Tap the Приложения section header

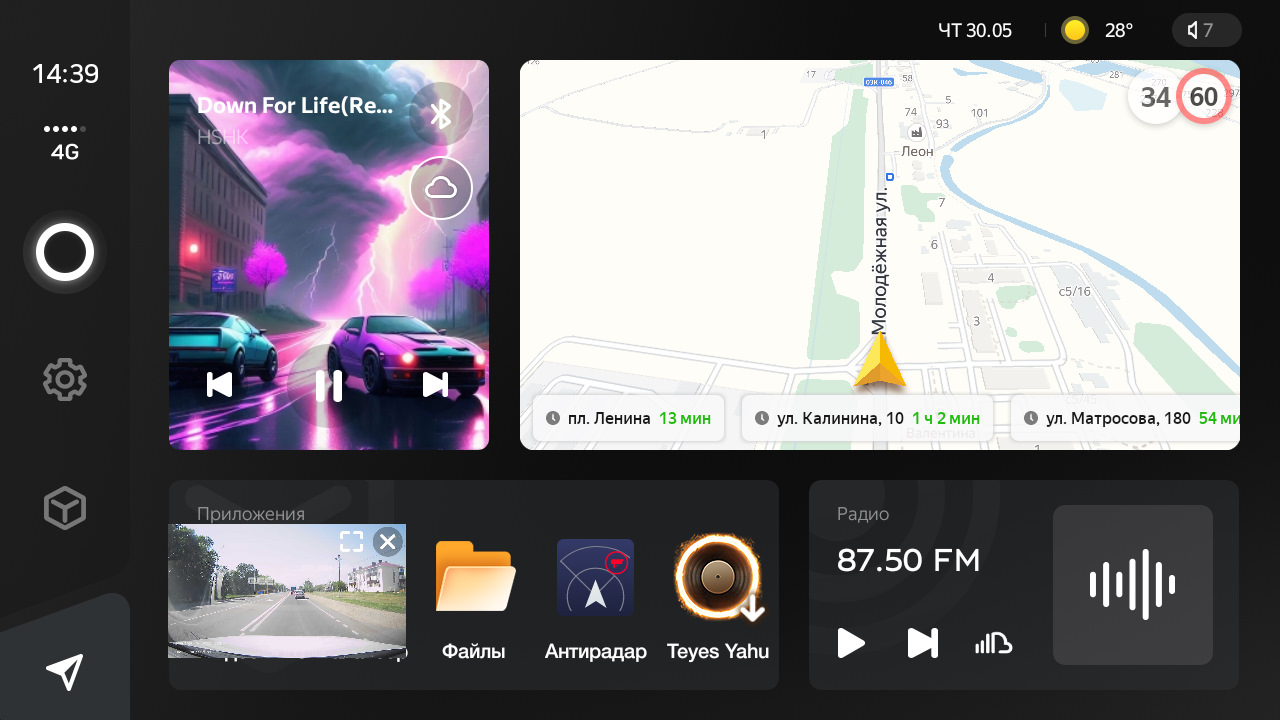[251, 514]
